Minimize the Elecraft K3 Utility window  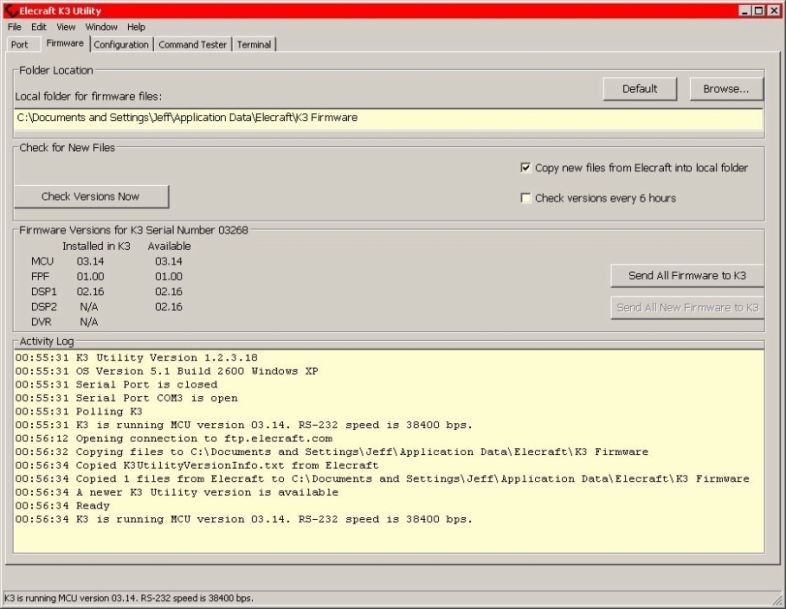[745, 11]
